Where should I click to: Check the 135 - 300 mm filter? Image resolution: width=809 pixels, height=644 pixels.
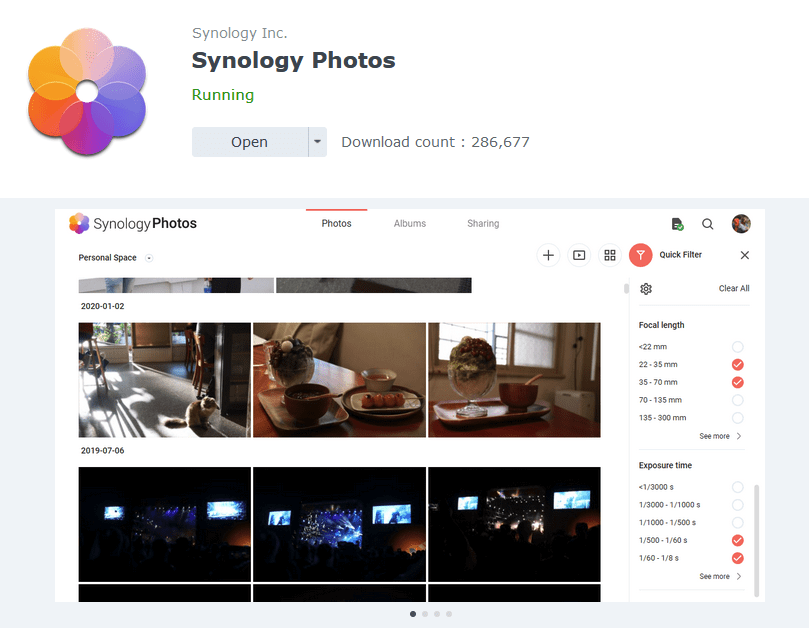[738, 418]
